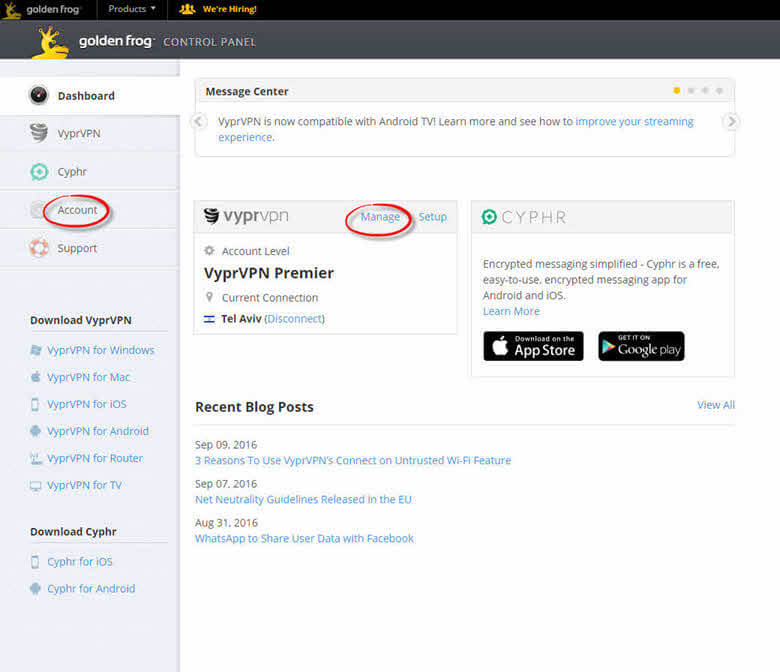The width and height of the screenshot is (780, 672).
Task: Download Cyphr for Android
Action: tap(91, 588)
